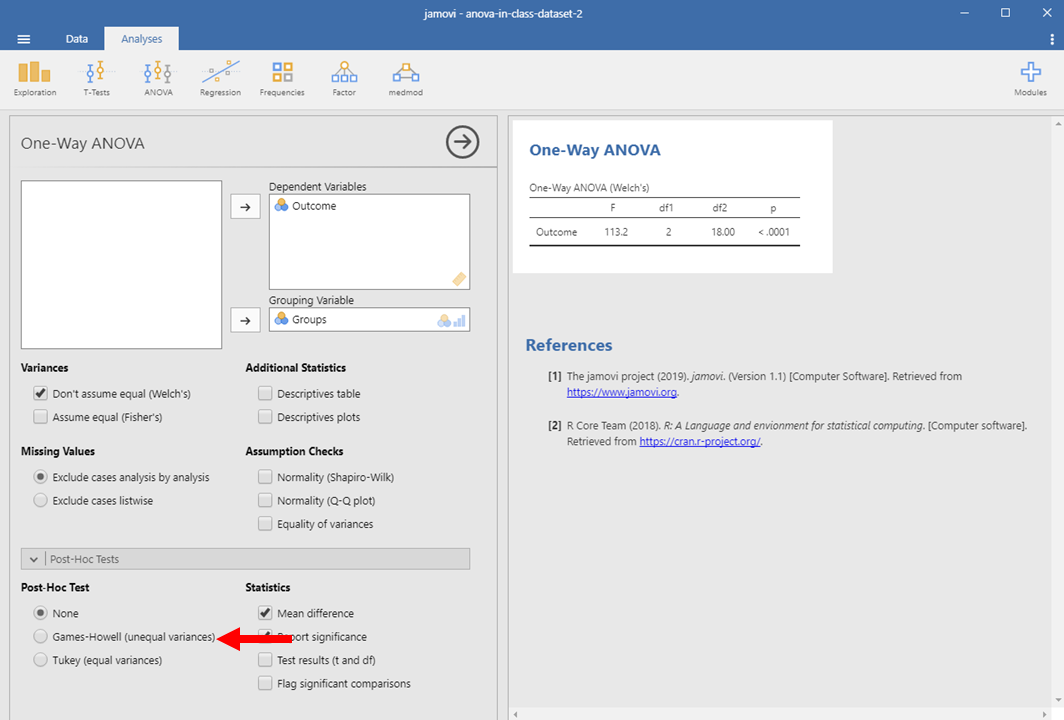
Task: Click the Outcome variable in Dependent Variables
Action: pos(314,206)
